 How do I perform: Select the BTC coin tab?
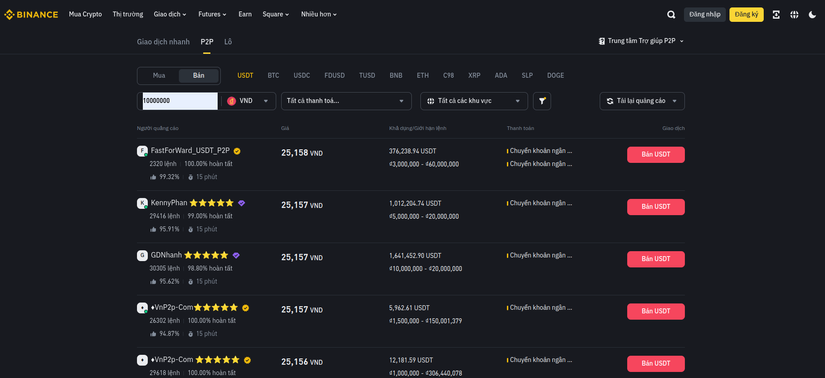click(273, 75)
